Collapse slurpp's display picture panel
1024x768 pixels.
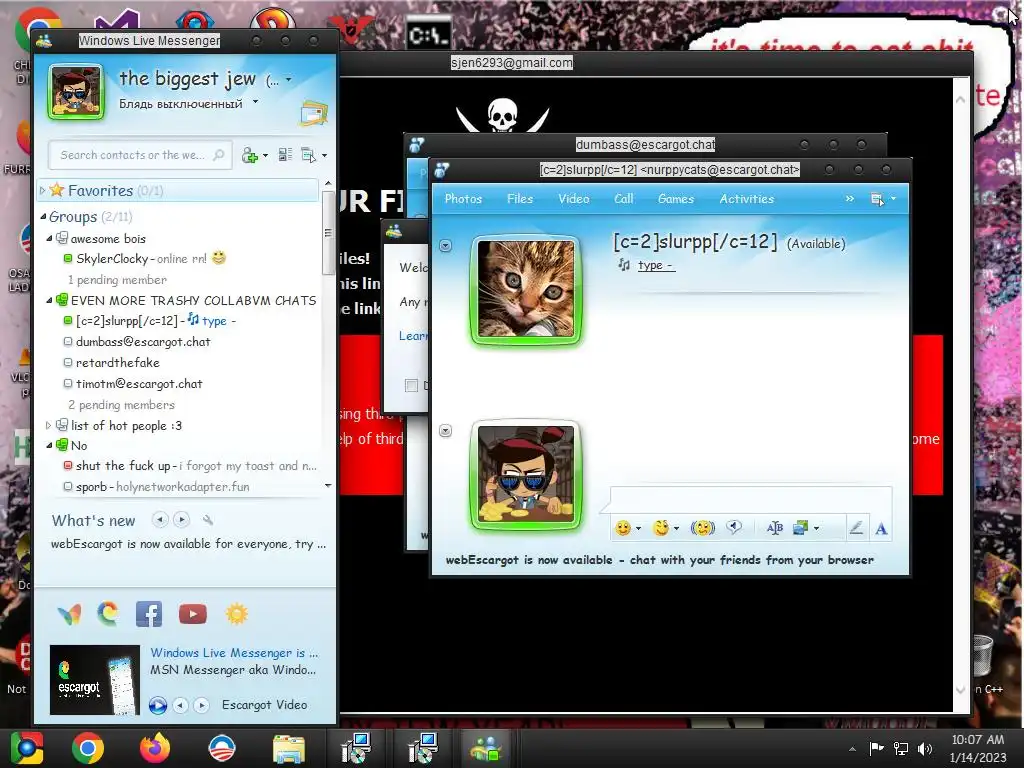click(445, 246)
